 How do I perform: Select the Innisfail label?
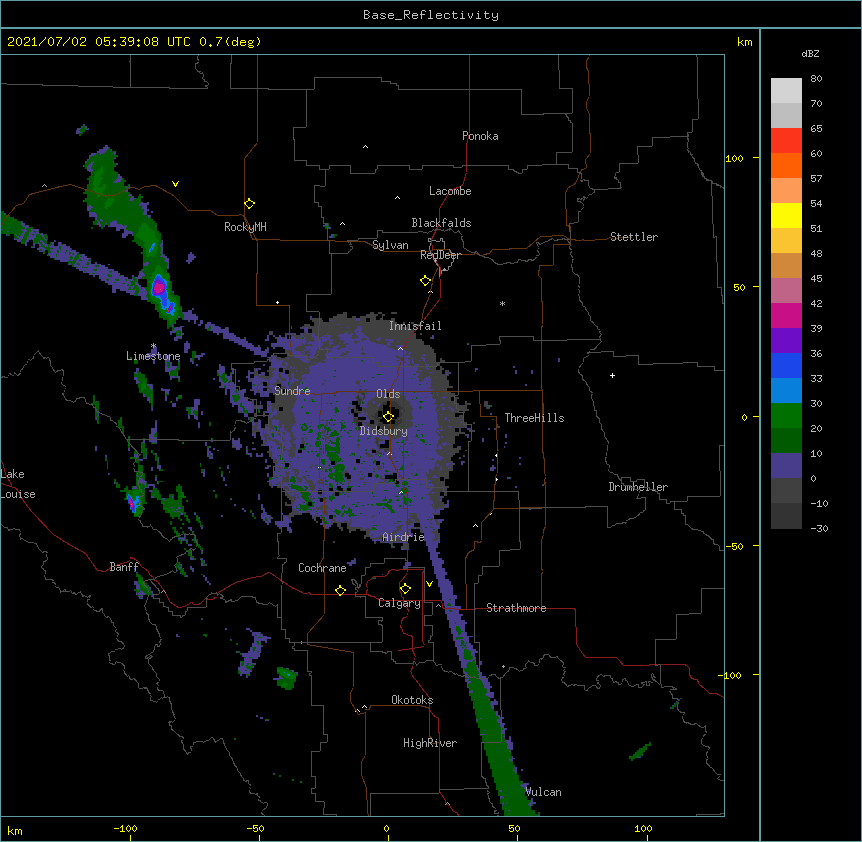415,326
